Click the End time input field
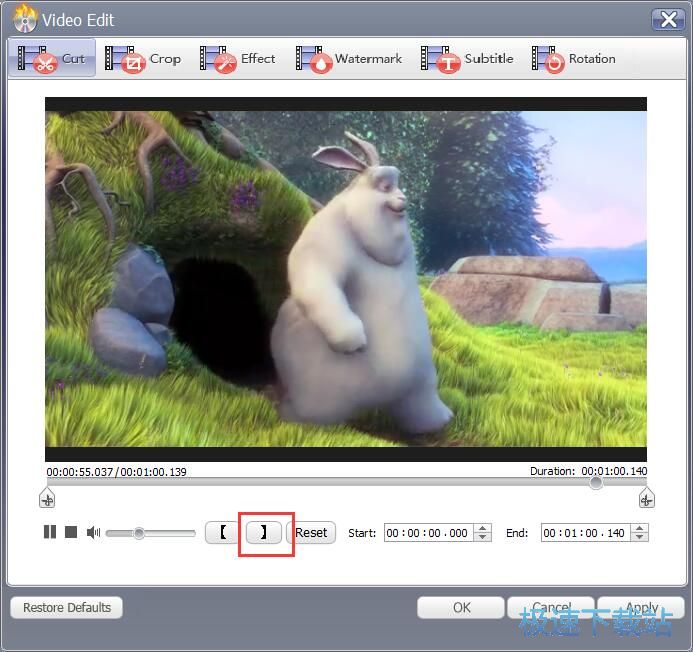Screen dimensions: 693x652 585,533
